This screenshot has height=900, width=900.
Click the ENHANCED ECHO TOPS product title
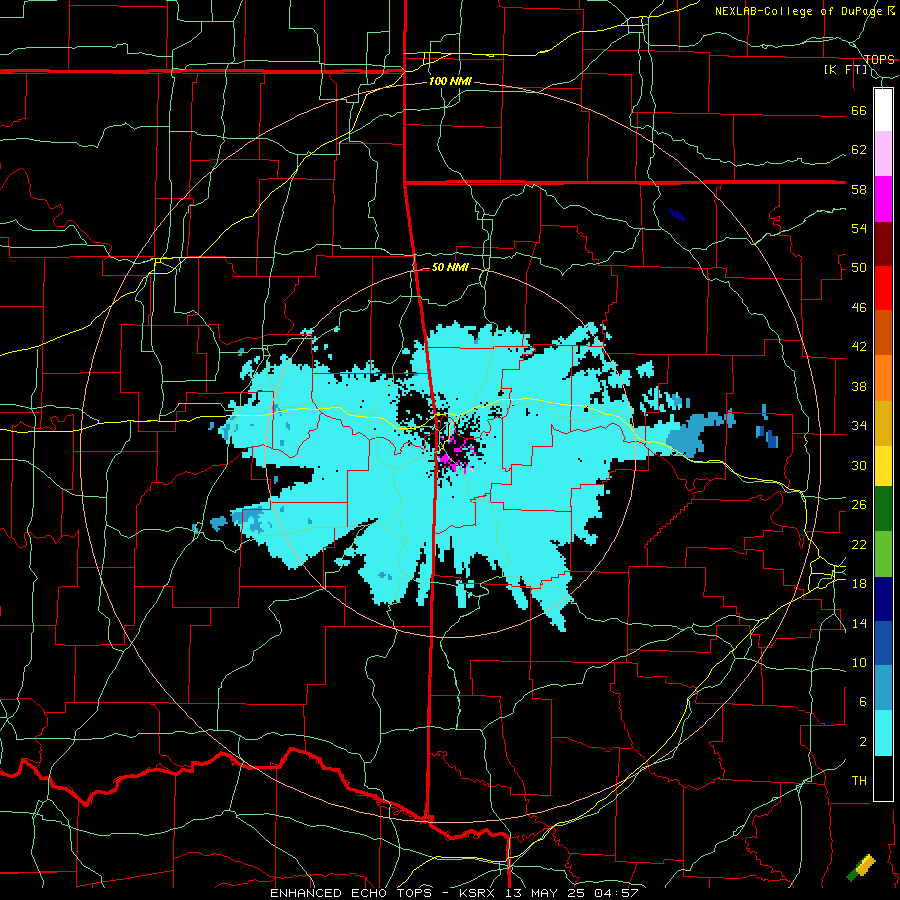[x=360, y=893]
